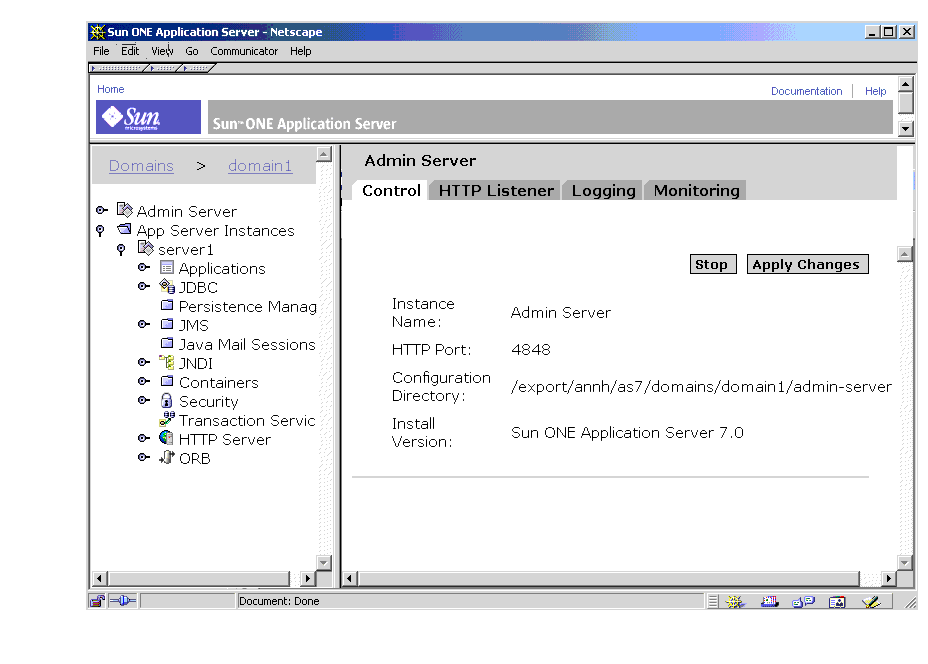The image size is (928, 664).
Task: Click the JDBC database icon
Action: (x=167, y=286)
